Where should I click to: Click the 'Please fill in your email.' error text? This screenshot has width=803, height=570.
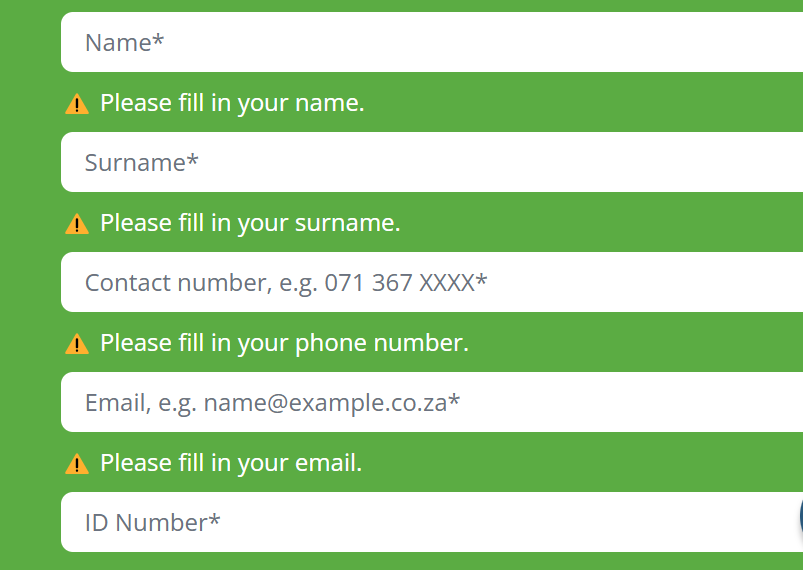pos(231,463)
